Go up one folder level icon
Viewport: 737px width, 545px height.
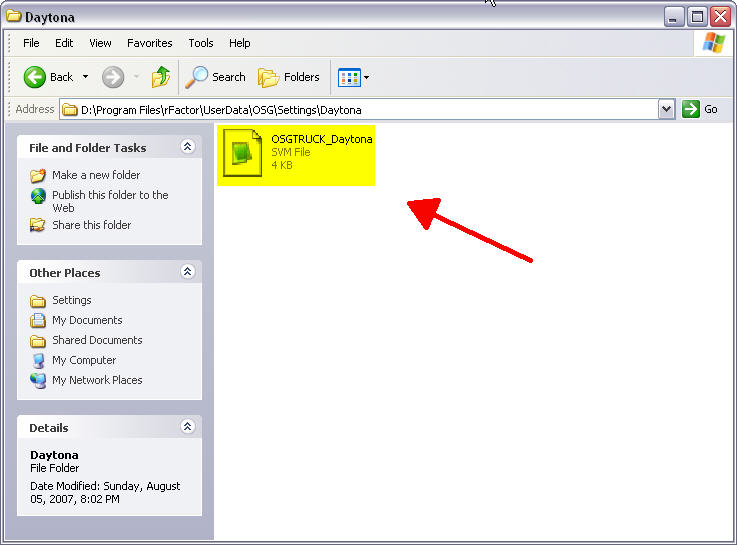pyautogui.click(x=161, y=77)
